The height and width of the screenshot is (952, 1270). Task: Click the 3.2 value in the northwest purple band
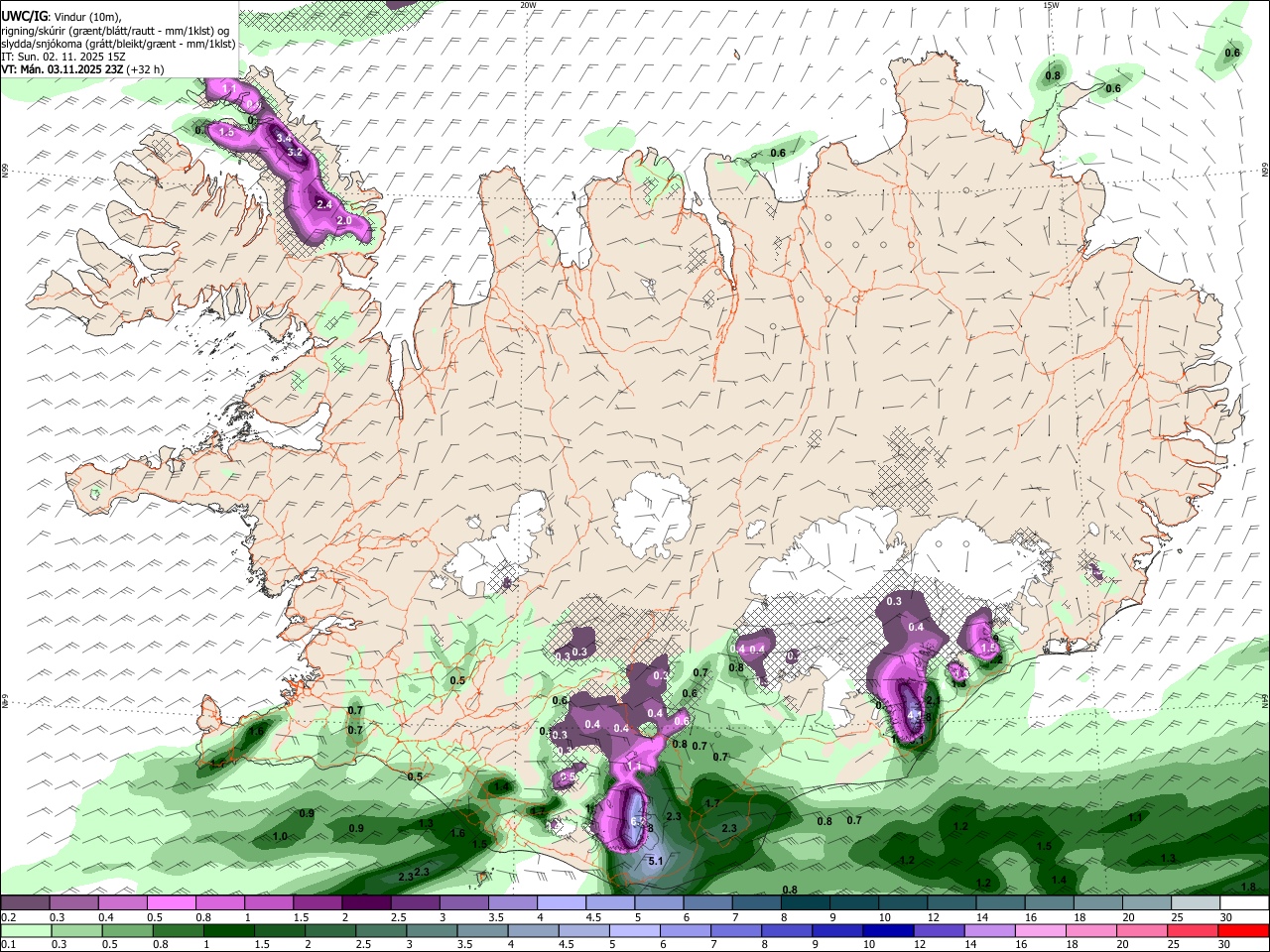tap(295, 153)
